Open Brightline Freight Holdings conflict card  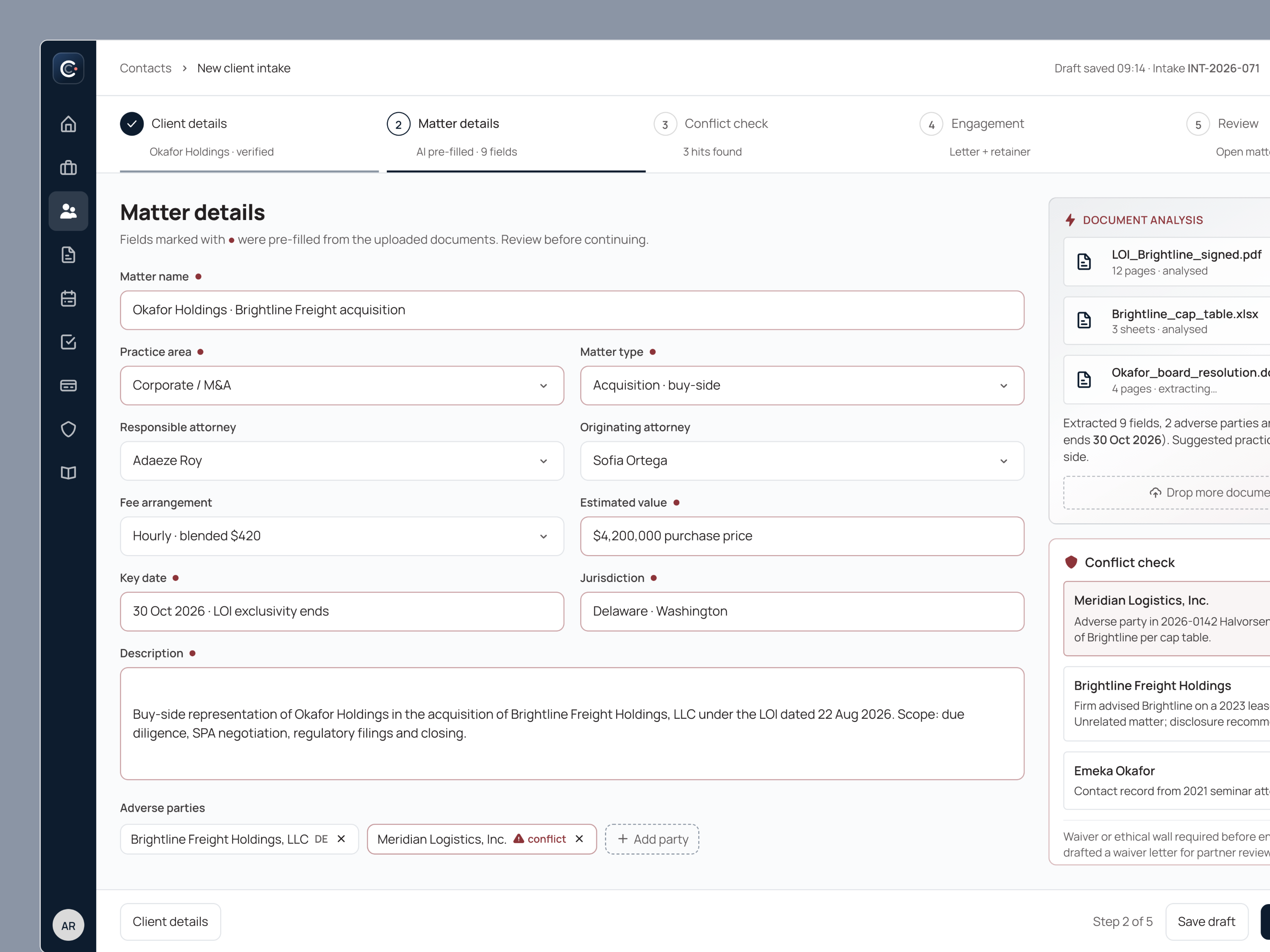(x=1167, y=703)
